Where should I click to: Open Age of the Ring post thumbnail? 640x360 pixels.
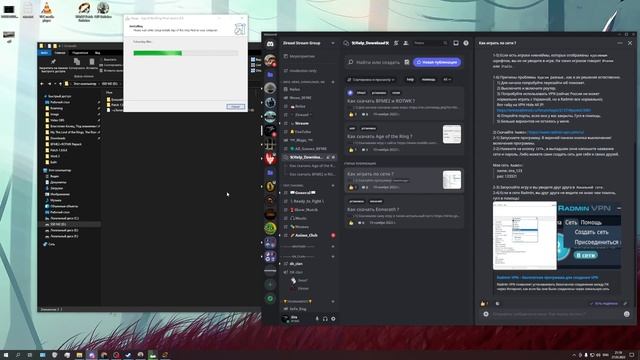(452, 134)
